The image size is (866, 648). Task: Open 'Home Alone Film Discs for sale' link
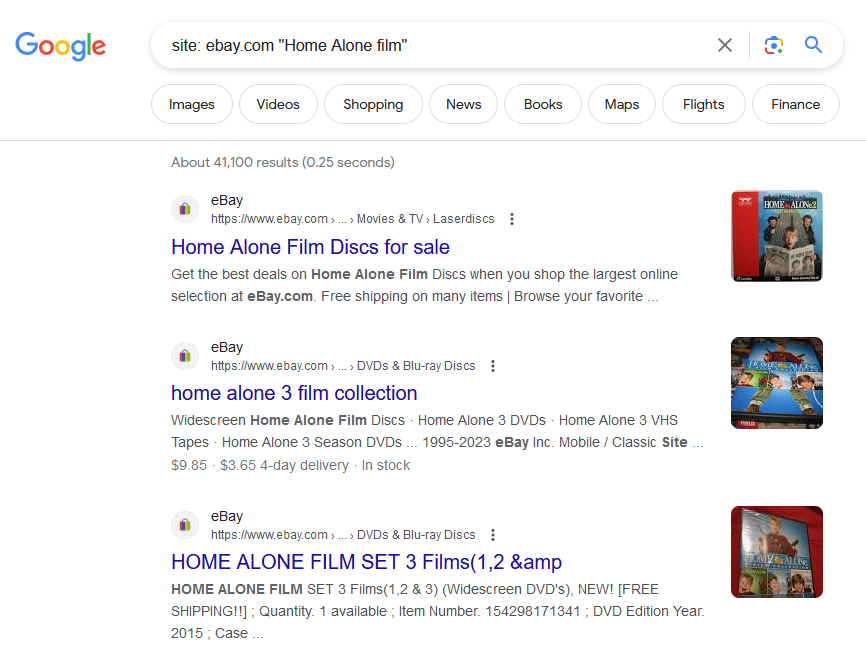310,247
